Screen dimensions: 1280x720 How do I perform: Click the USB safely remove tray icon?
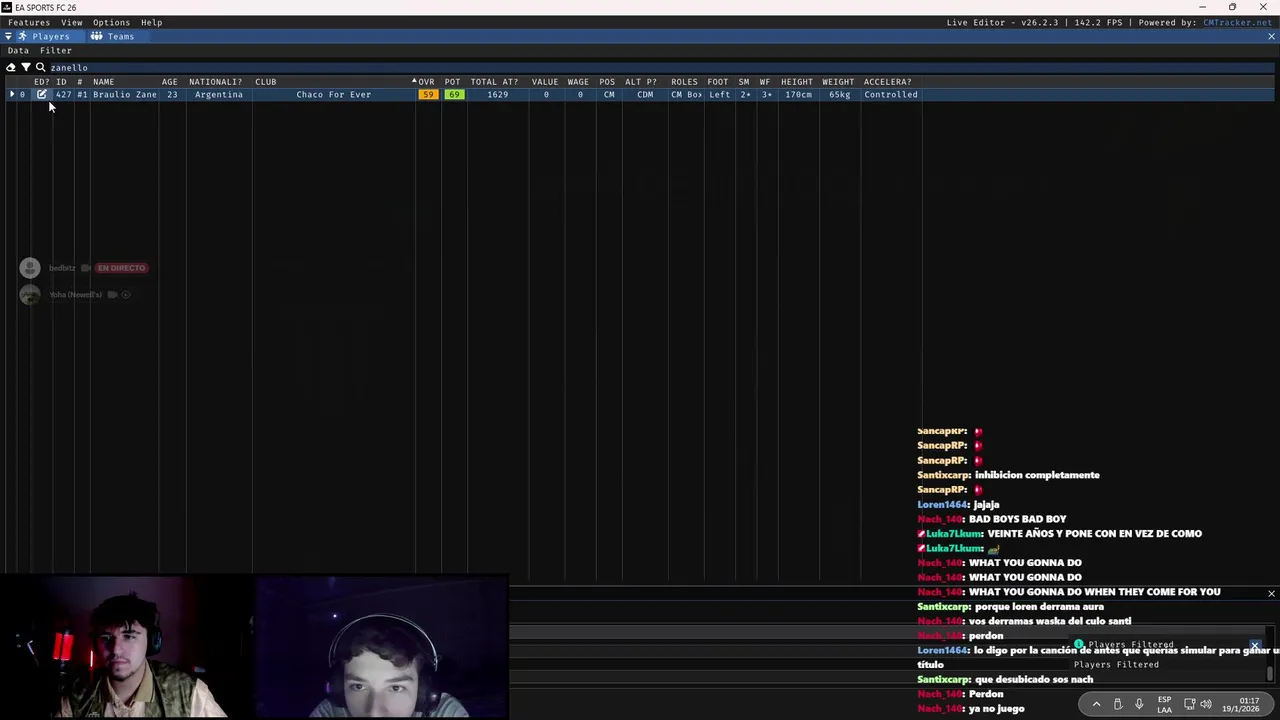point(1117,704)
